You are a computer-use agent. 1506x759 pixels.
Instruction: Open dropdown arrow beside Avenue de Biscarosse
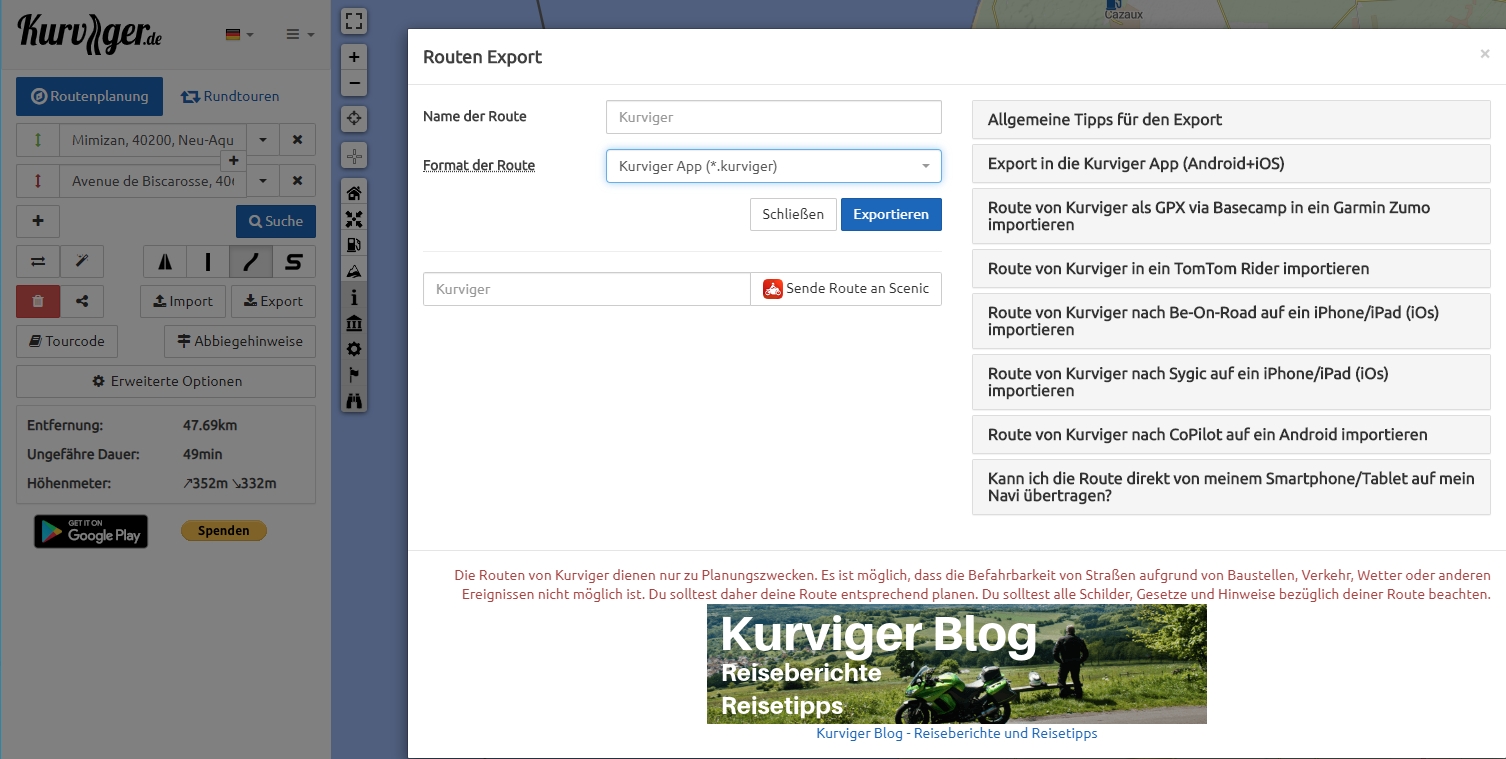click(x=263, y=181)
